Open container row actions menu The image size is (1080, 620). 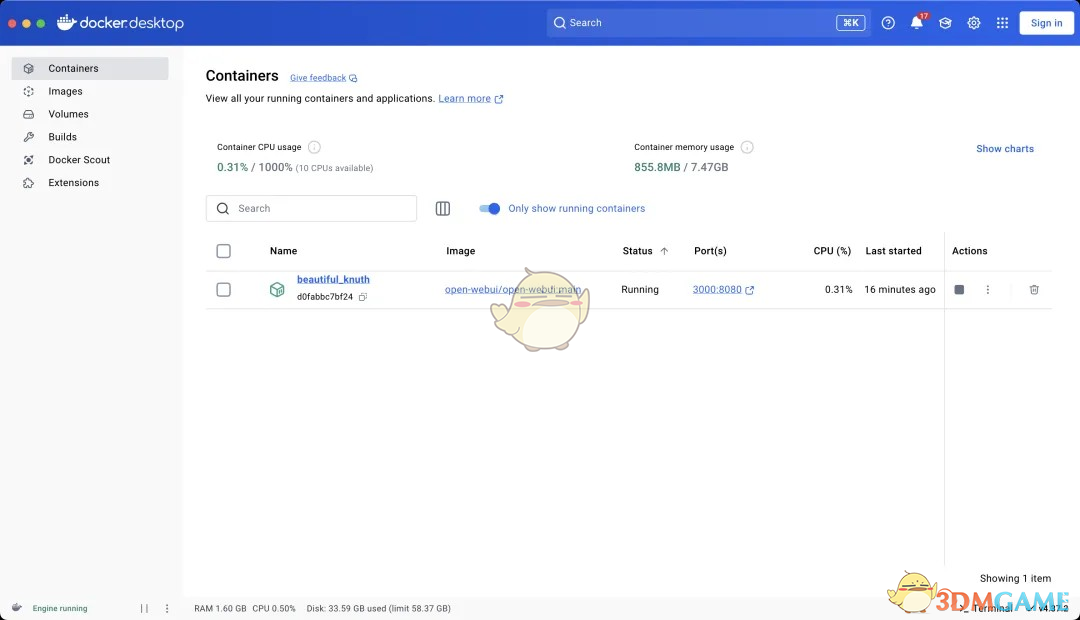click(x=987, y=289)
